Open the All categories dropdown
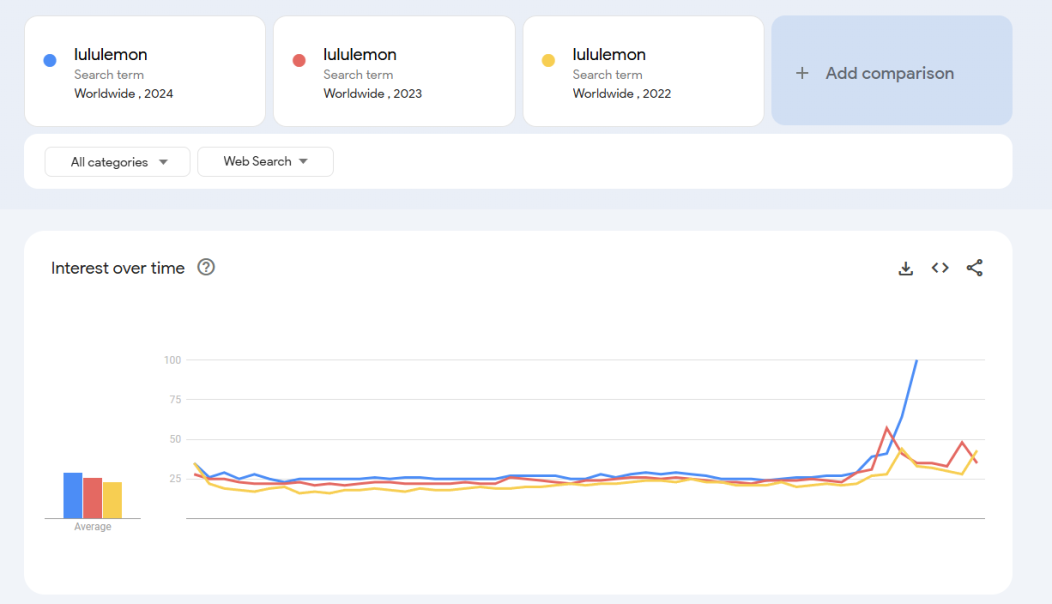This screenshot has height=604, width=1052. 117,162
